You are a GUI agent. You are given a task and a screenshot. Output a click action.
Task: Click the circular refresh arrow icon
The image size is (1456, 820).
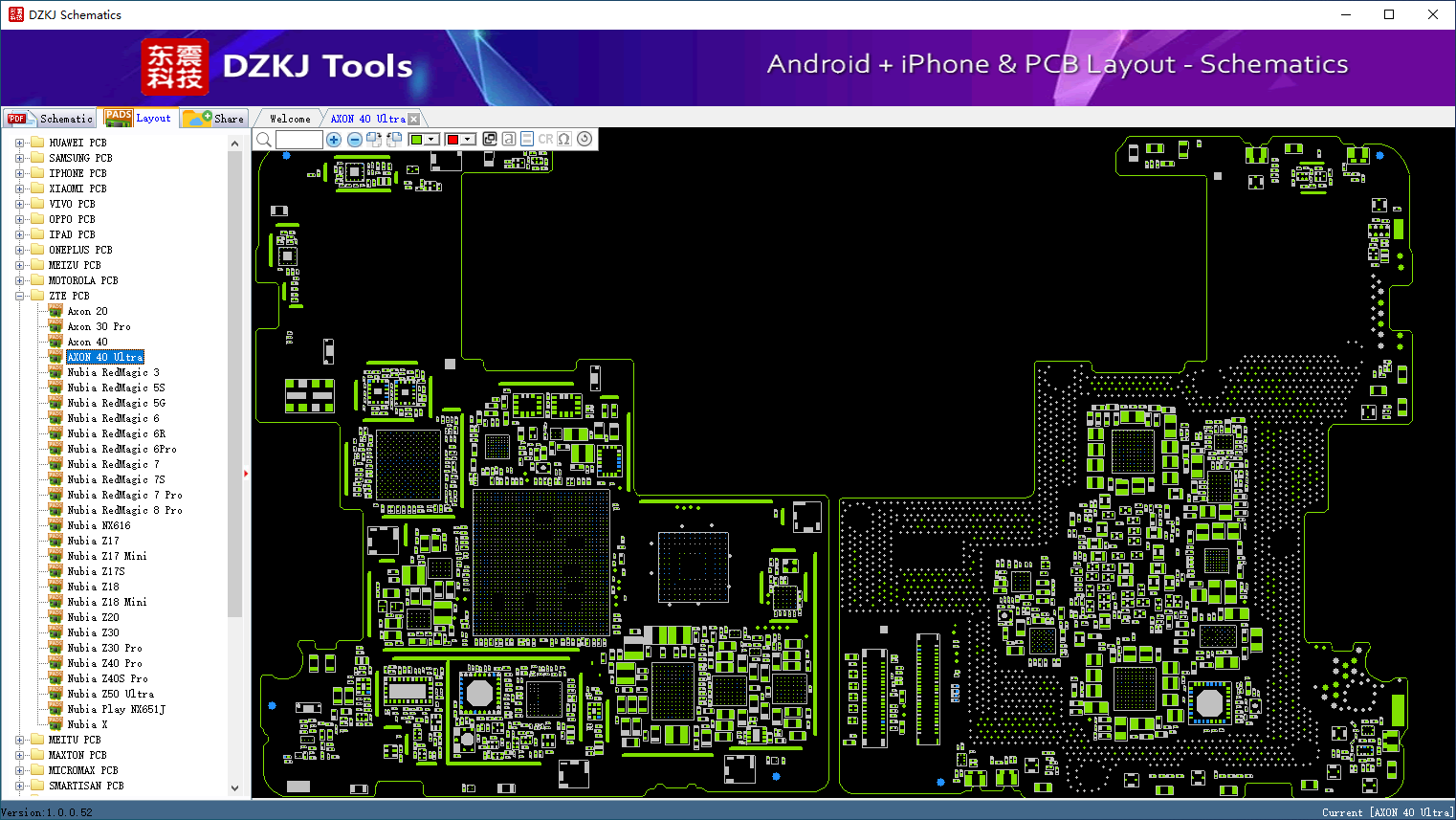coord(585,139)
